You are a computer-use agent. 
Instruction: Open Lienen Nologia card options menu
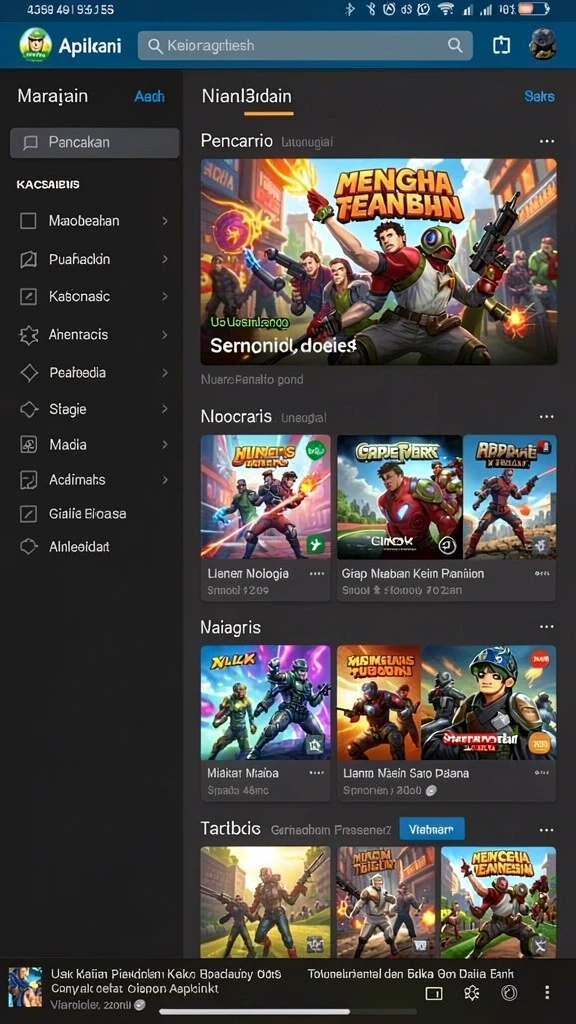pyautogui.click(x=317, y=573)
